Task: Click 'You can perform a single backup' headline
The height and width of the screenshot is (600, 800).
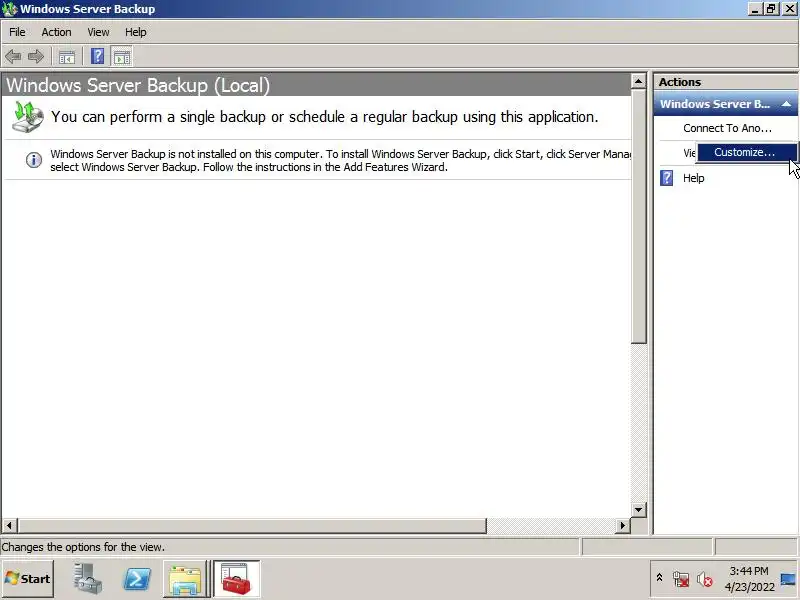Action: point(324,117)
